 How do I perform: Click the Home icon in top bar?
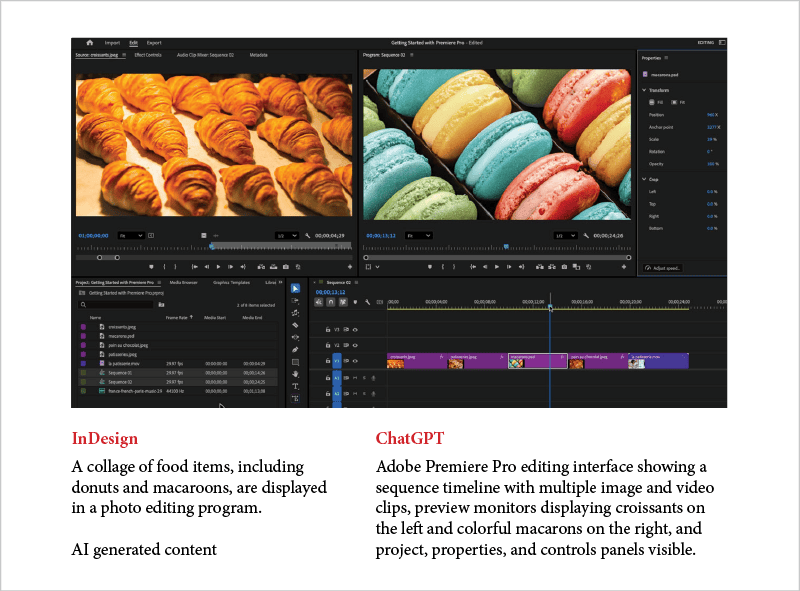pos(89,43)
